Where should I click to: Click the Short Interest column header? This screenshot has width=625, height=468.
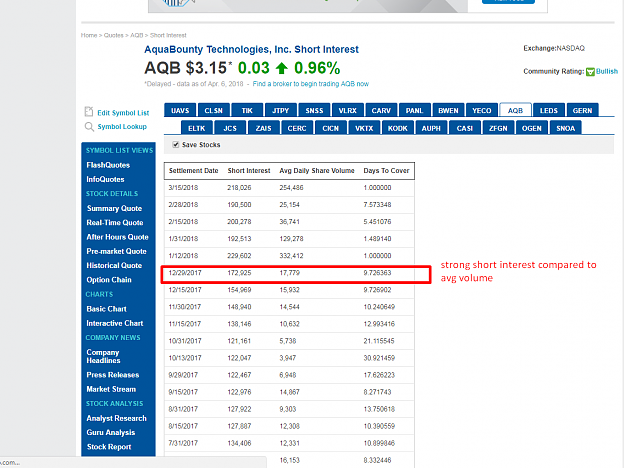pos(249,171)
